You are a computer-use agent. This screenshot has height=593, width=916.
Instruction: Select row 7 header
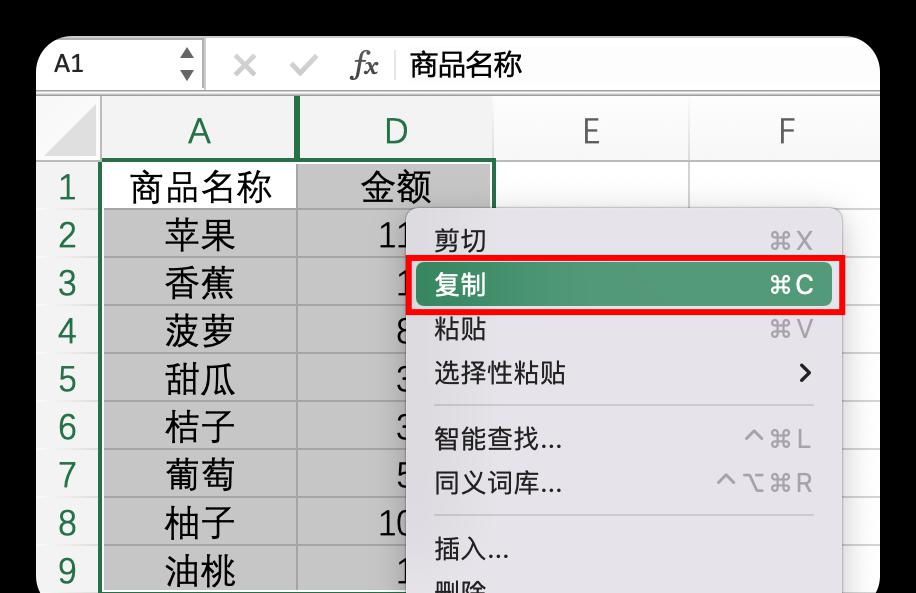68,474
